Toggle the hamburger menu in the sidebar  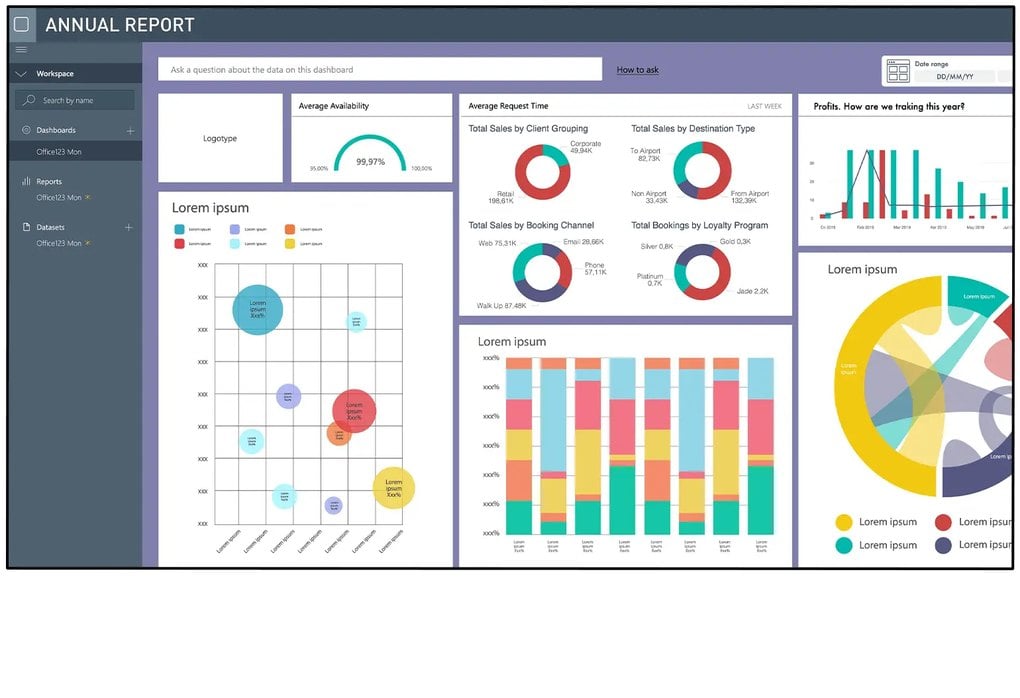(21, 50)
